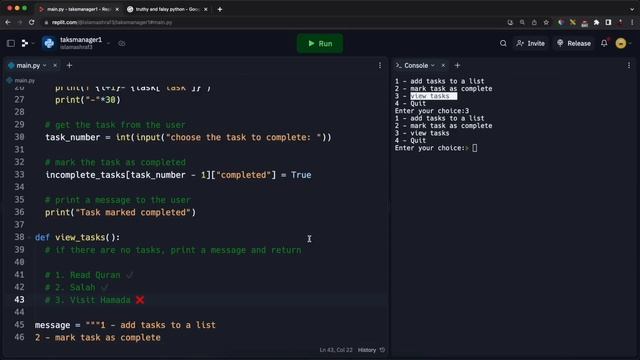Viewport: 640px width, 360px height.
Task: Reload the browser page
Action: tap(32, 22)
